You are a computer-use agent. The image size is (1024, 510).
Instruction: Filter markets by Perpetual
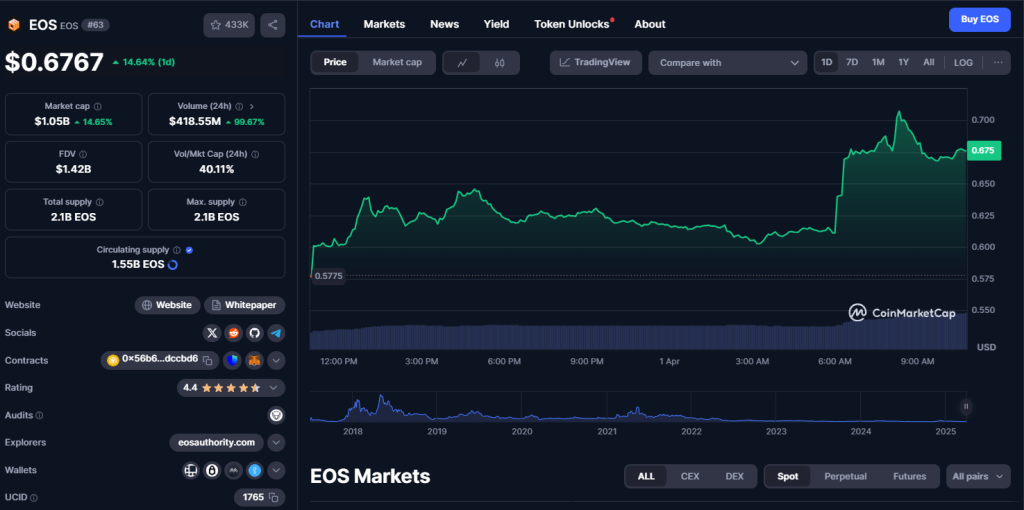(x=845, y=477)
